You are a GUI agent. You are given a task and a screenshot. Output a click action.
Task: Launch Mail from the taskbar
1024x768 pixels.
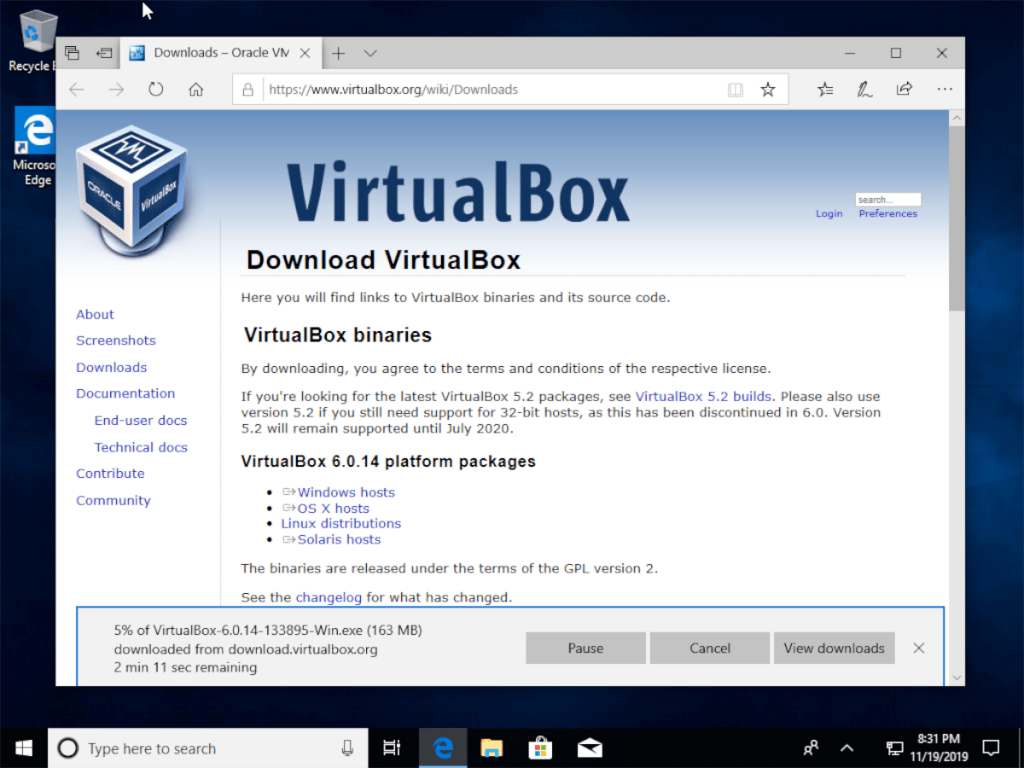589,748
